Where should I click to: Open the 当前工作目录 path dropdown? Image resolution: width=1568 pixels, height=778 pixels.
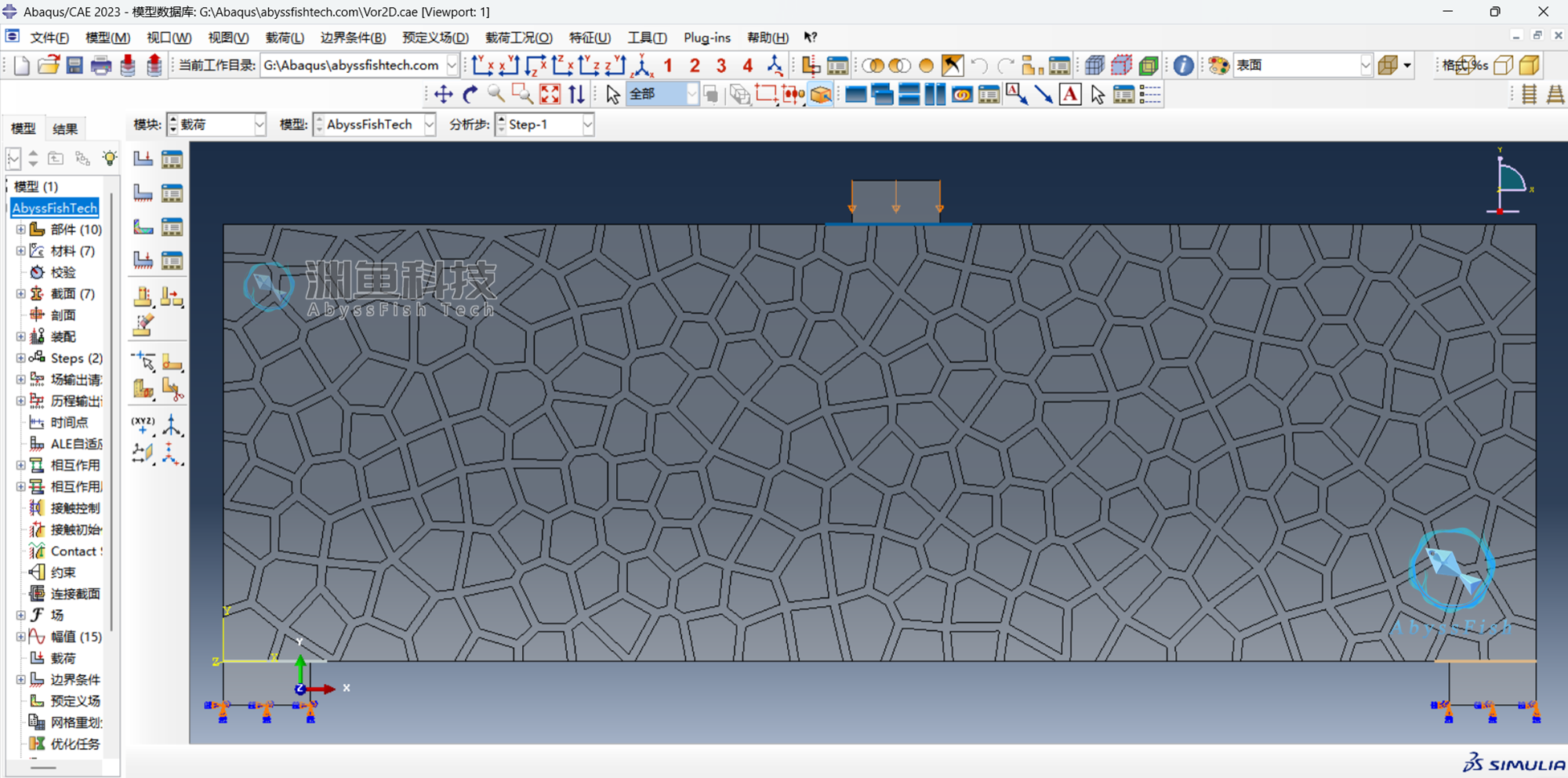452,65
